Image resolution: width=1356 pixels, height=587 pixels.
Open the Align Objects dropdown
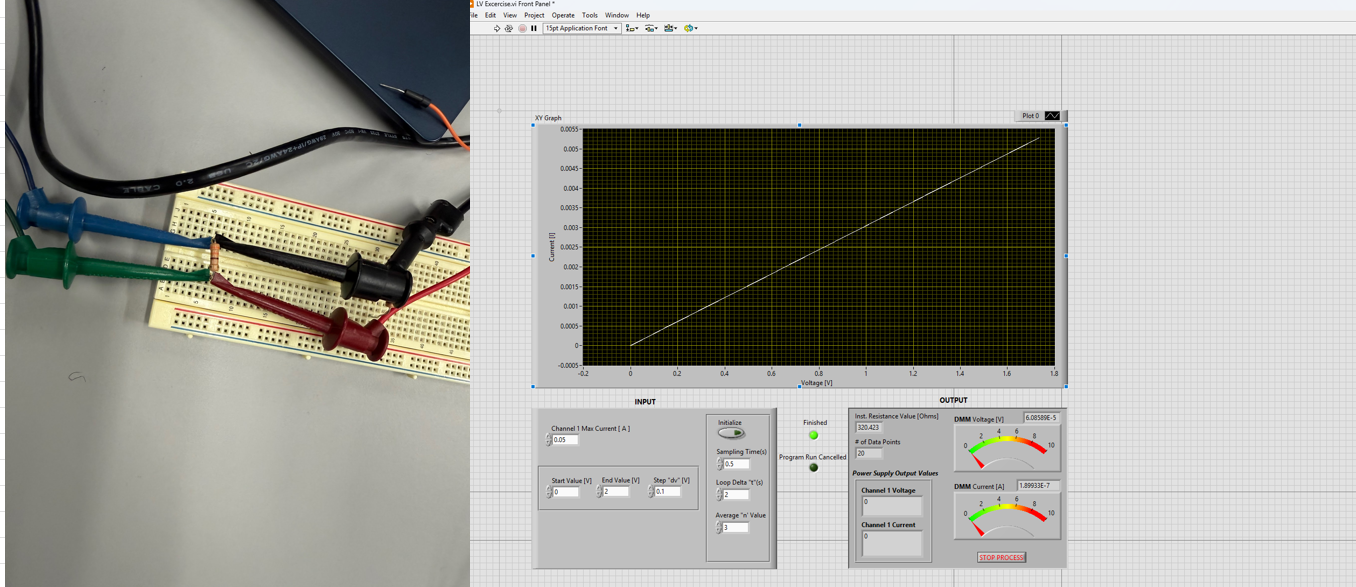632,28
